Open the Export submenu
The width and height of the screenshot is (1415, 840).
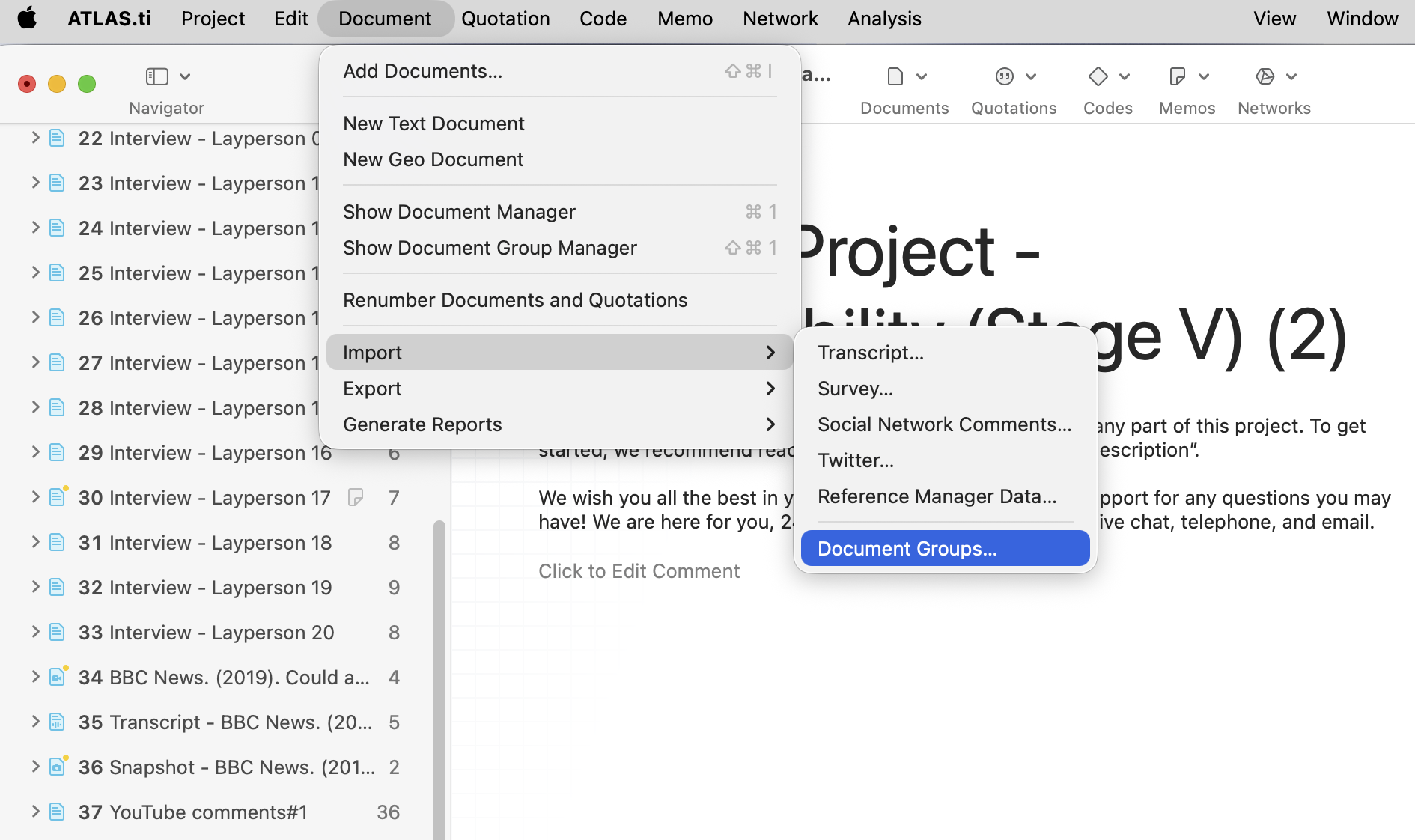pos(560,389)
